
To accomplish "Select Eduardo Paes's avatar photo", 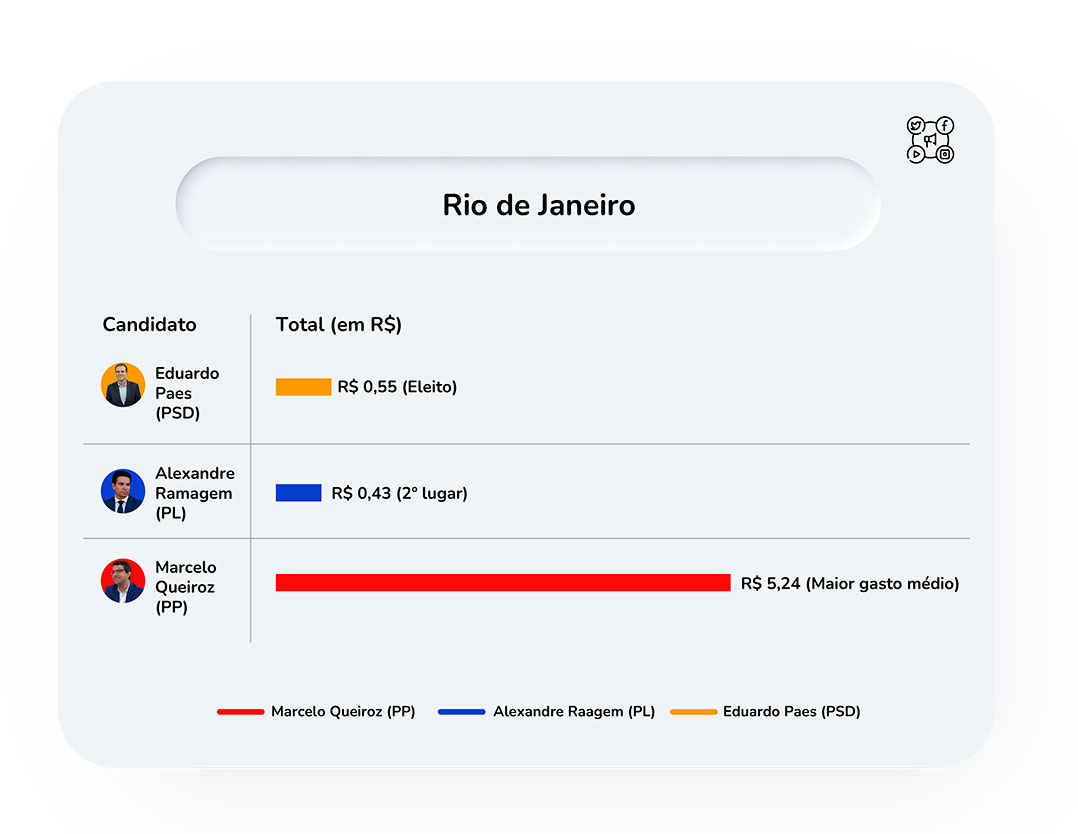I will pos(123,385).
